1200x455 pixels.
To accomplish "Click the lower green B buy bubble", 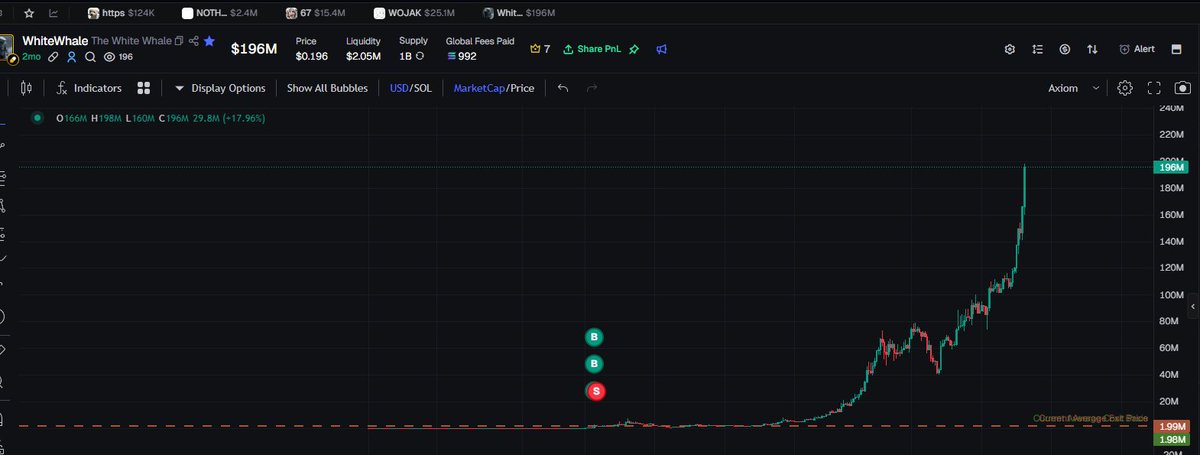I will point(595,364).
